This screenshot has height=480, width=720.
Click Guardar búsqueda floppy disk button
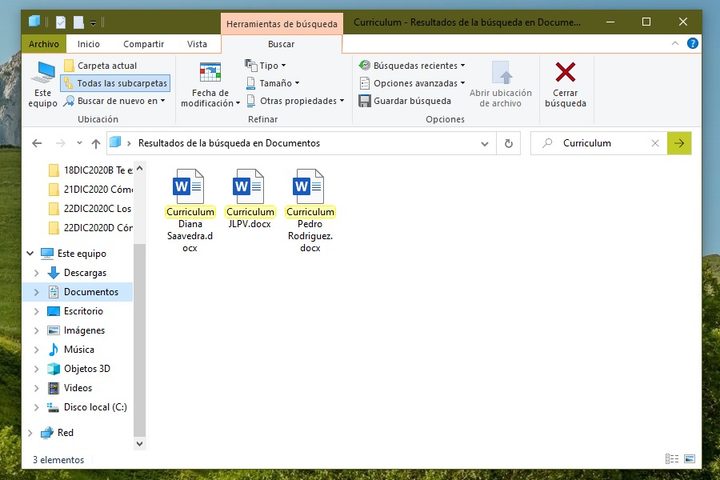(405, 101)
